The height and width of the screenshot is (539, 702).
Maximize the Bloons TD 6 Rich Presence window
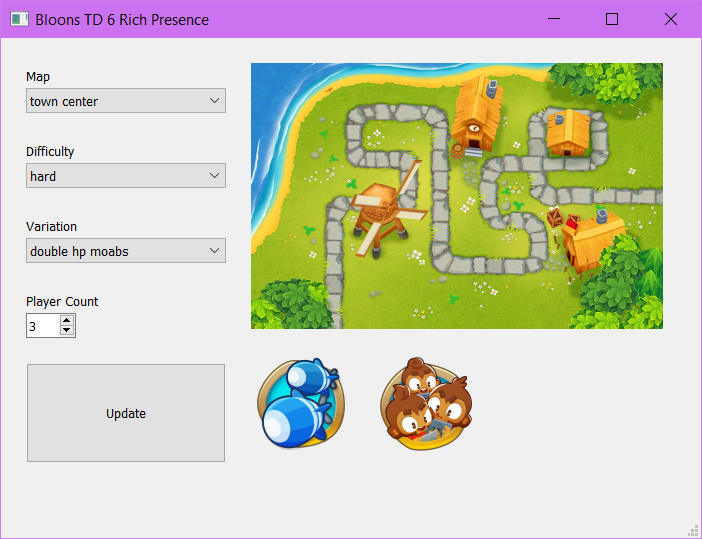click(x=612, y=19)
